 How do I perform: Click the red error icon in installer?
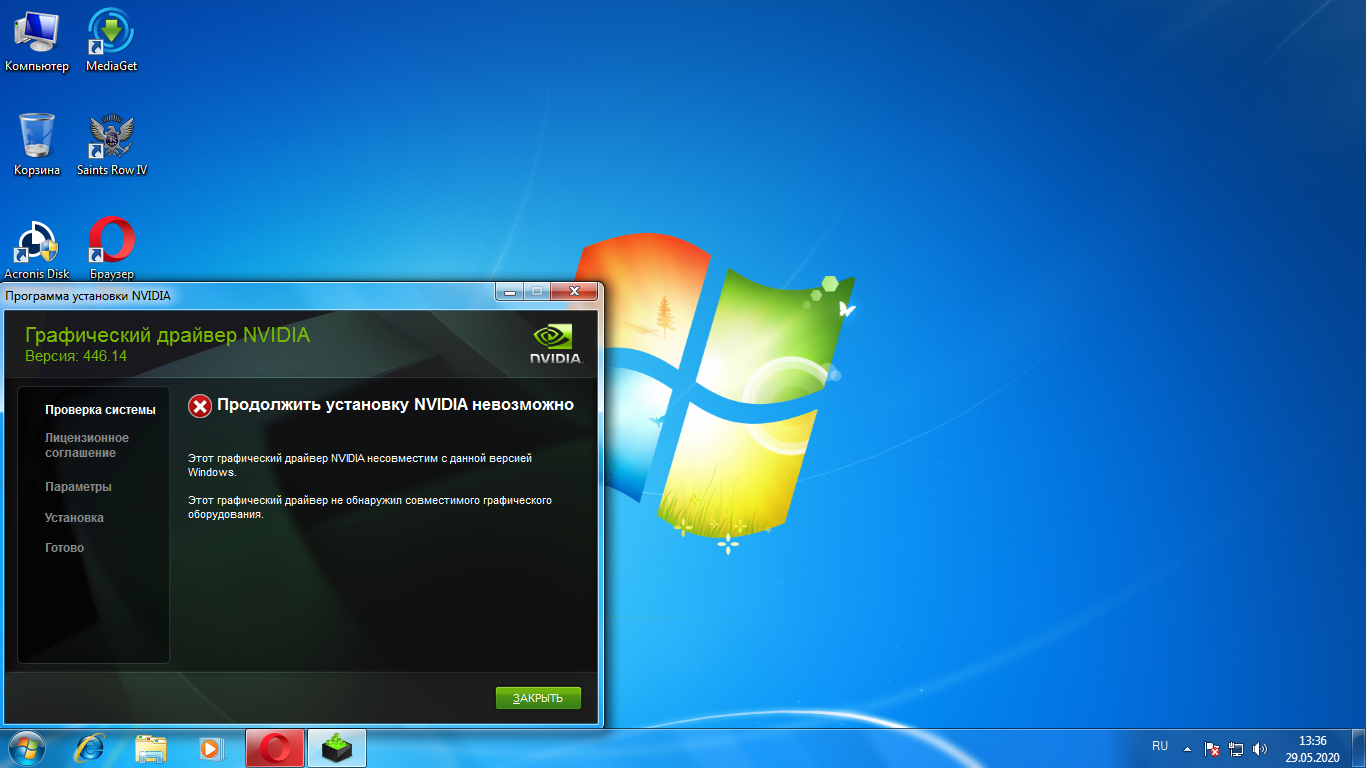pos(200,405)
